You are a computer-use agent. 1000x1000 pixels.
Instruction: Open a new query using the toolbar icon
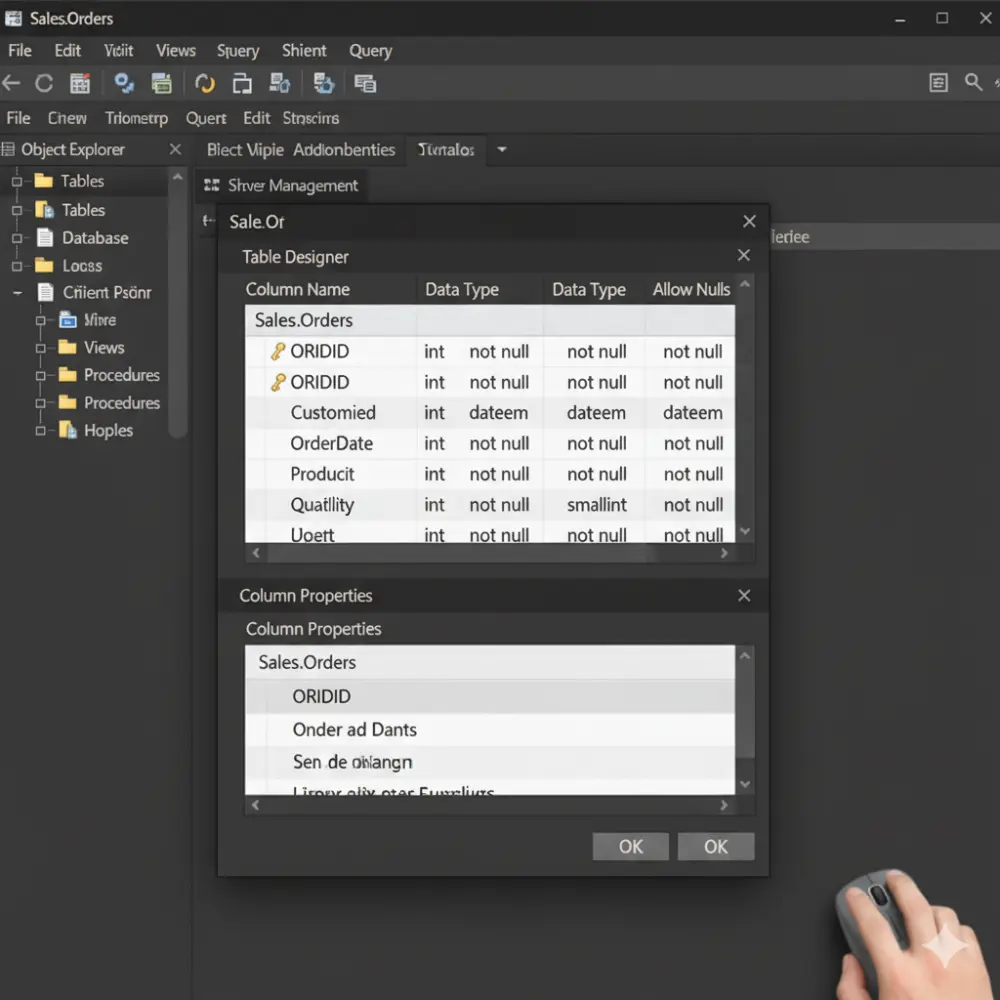(x=80, y=83)
